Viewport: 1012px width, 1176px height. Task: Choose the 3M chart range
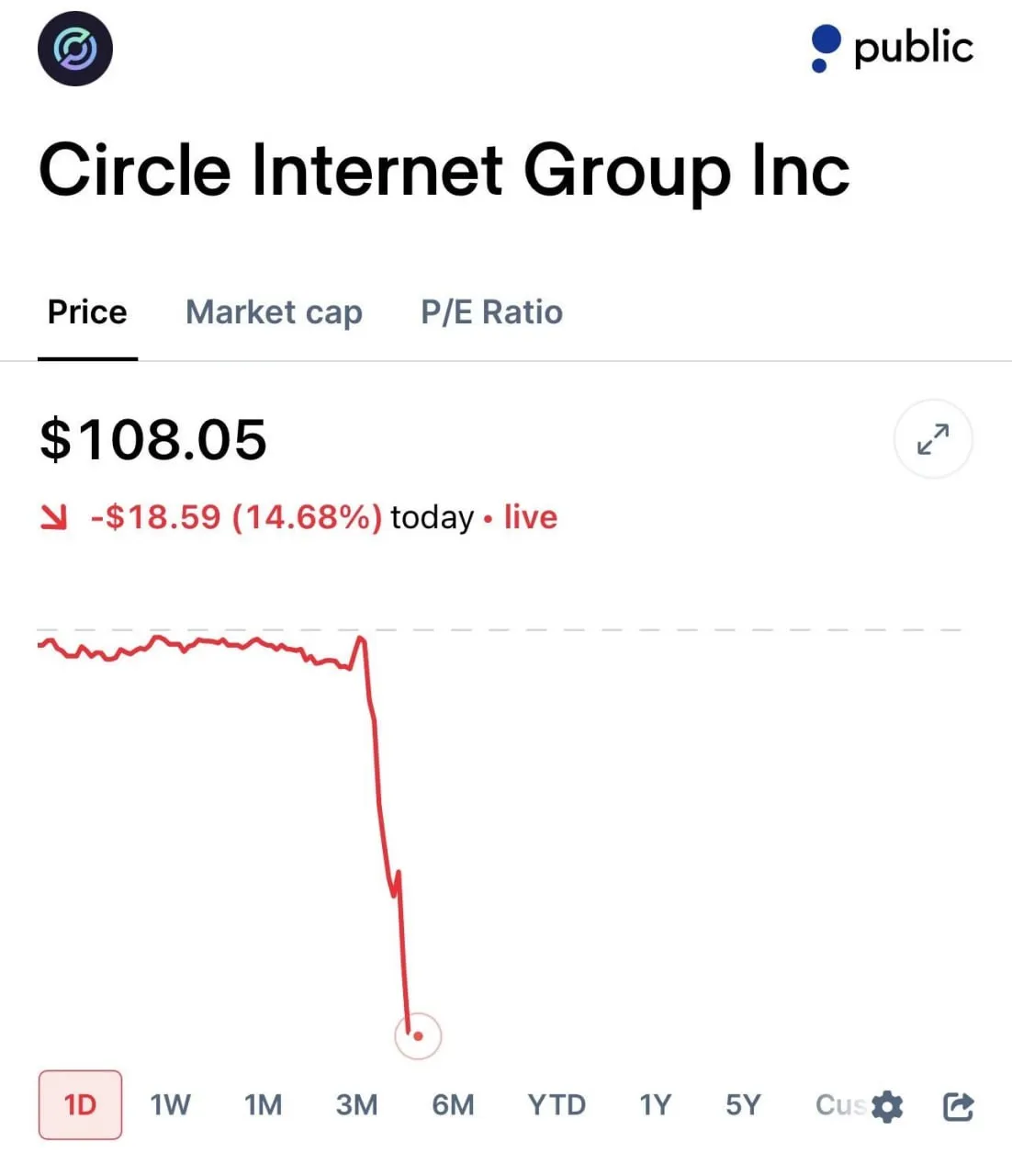(357, 1106)
